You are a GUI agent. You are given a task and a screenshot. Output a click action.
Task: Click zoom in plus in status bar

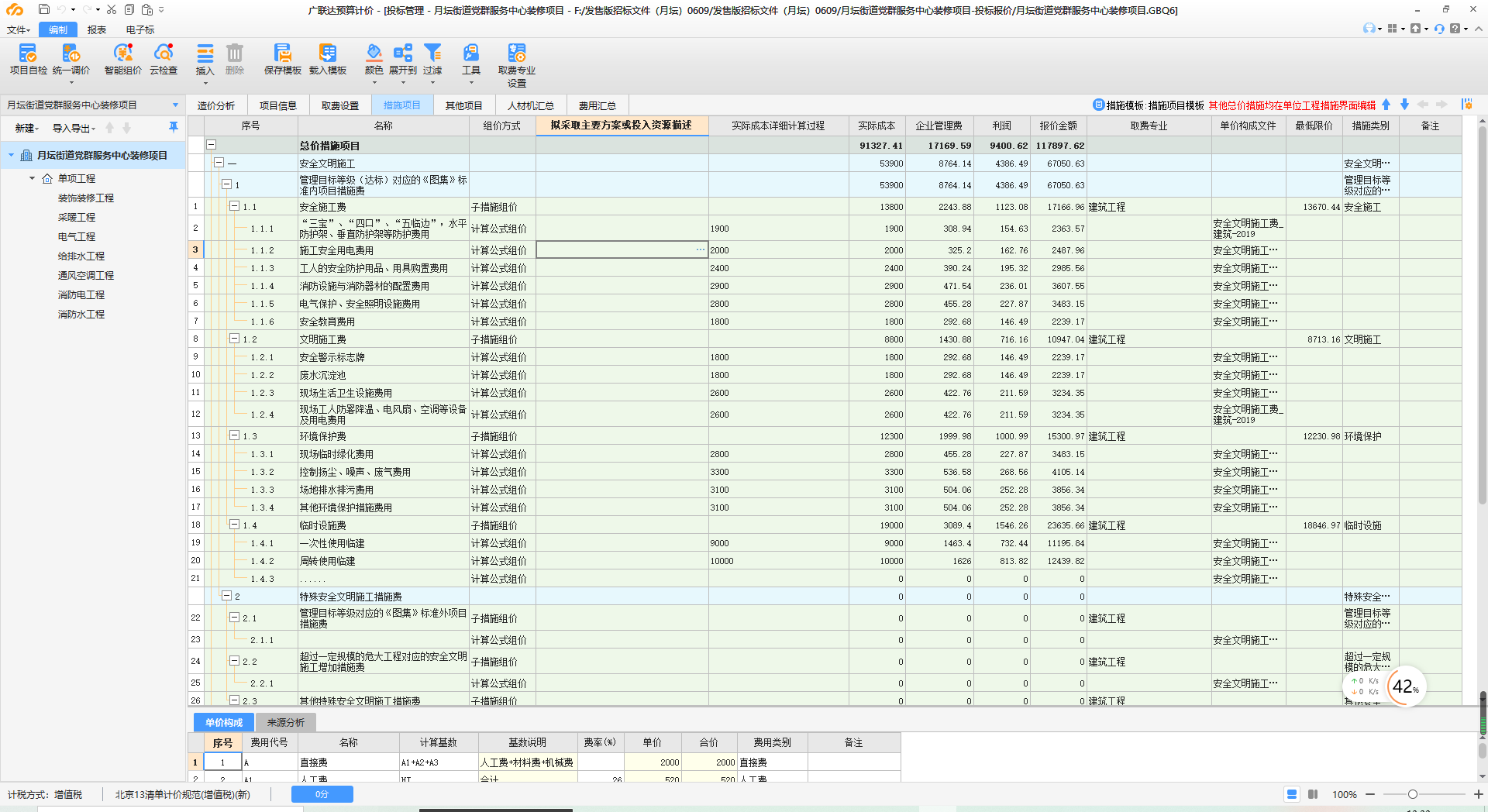coord(1478,794)
